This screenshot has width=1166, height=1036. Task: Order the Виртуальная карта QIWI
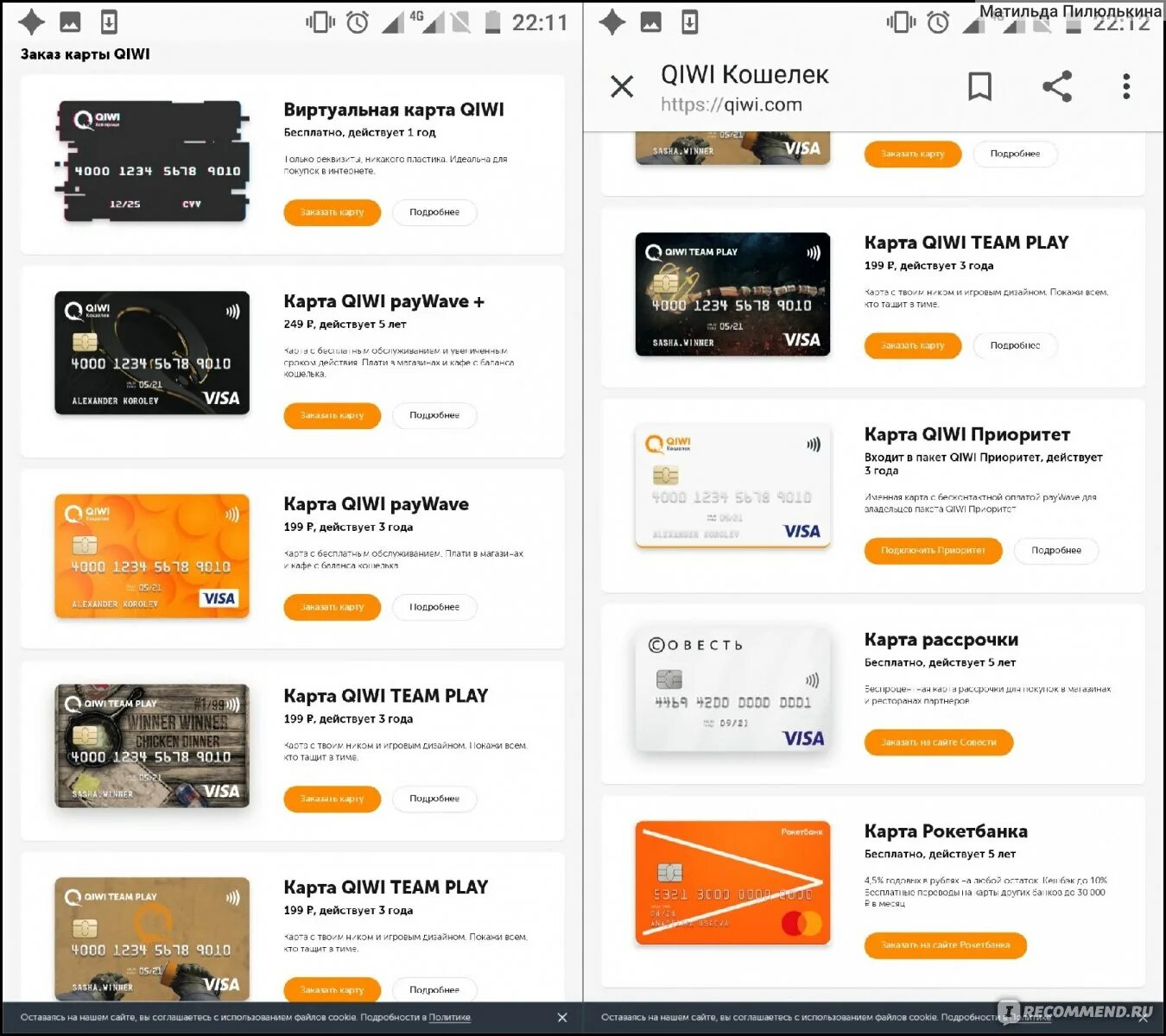click(333, 212)
